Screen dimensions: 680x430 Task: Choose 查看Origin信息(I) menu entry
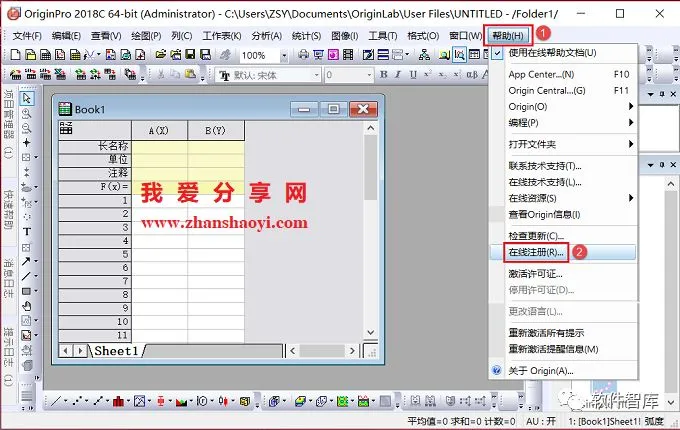click(x=563, y=214)
